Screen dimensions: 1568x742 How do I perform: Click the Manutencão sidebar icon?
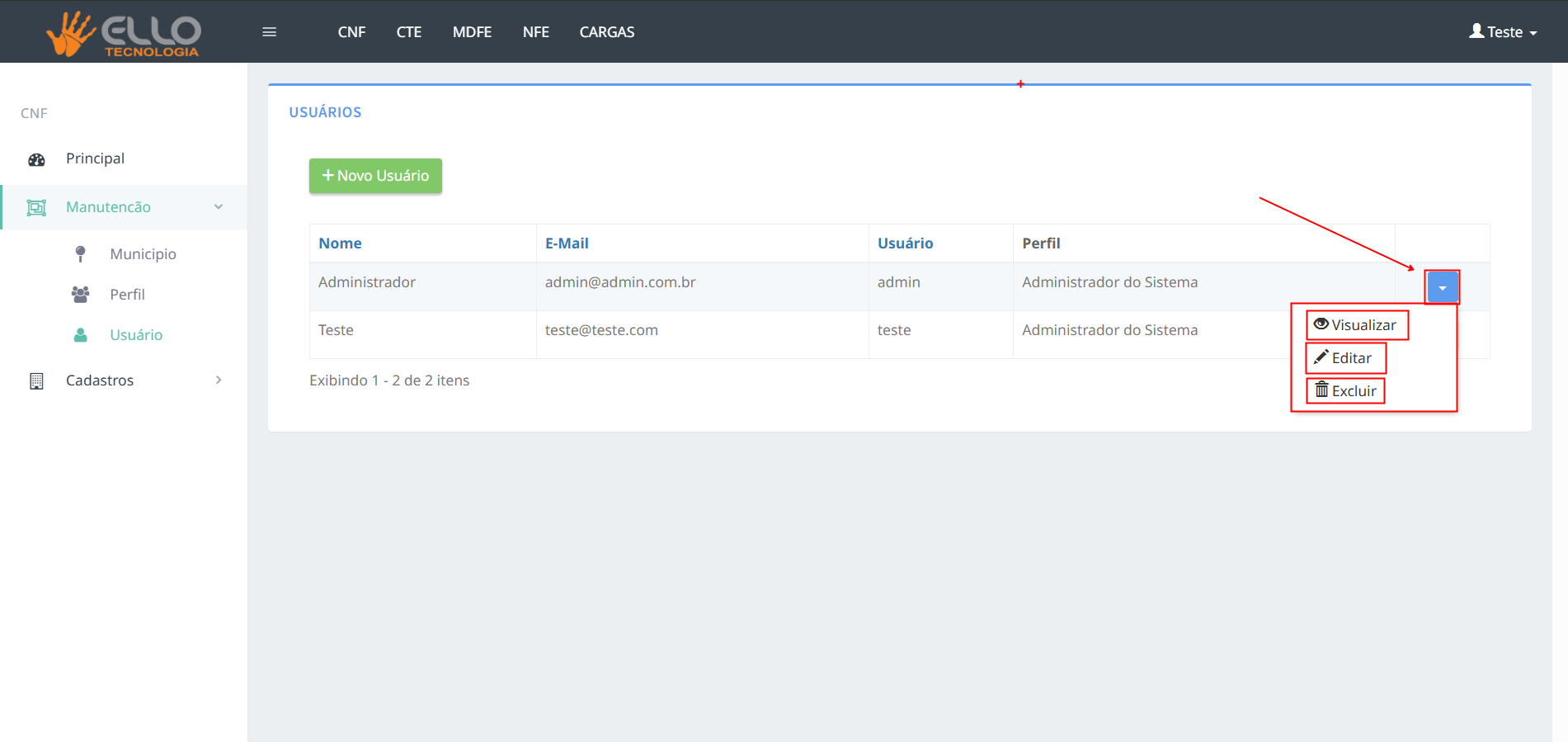click(x=36, y=207)
